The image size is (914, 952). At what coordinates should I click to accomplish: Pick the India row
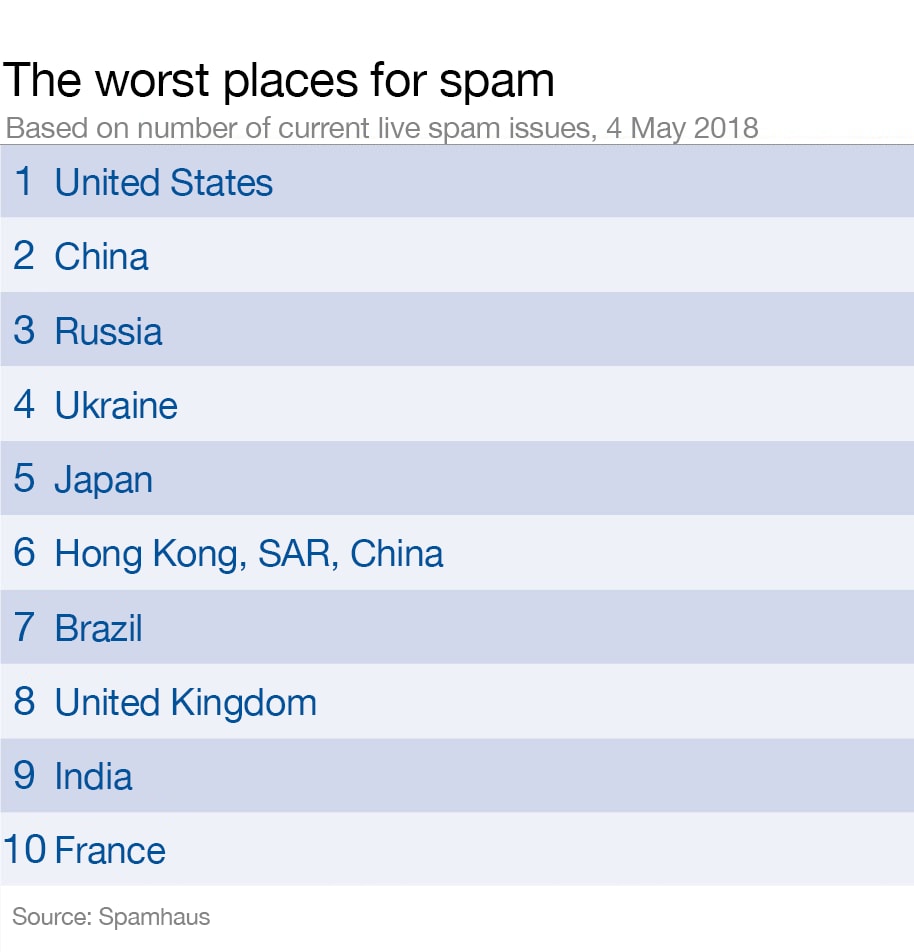click(x=457, y=775)
